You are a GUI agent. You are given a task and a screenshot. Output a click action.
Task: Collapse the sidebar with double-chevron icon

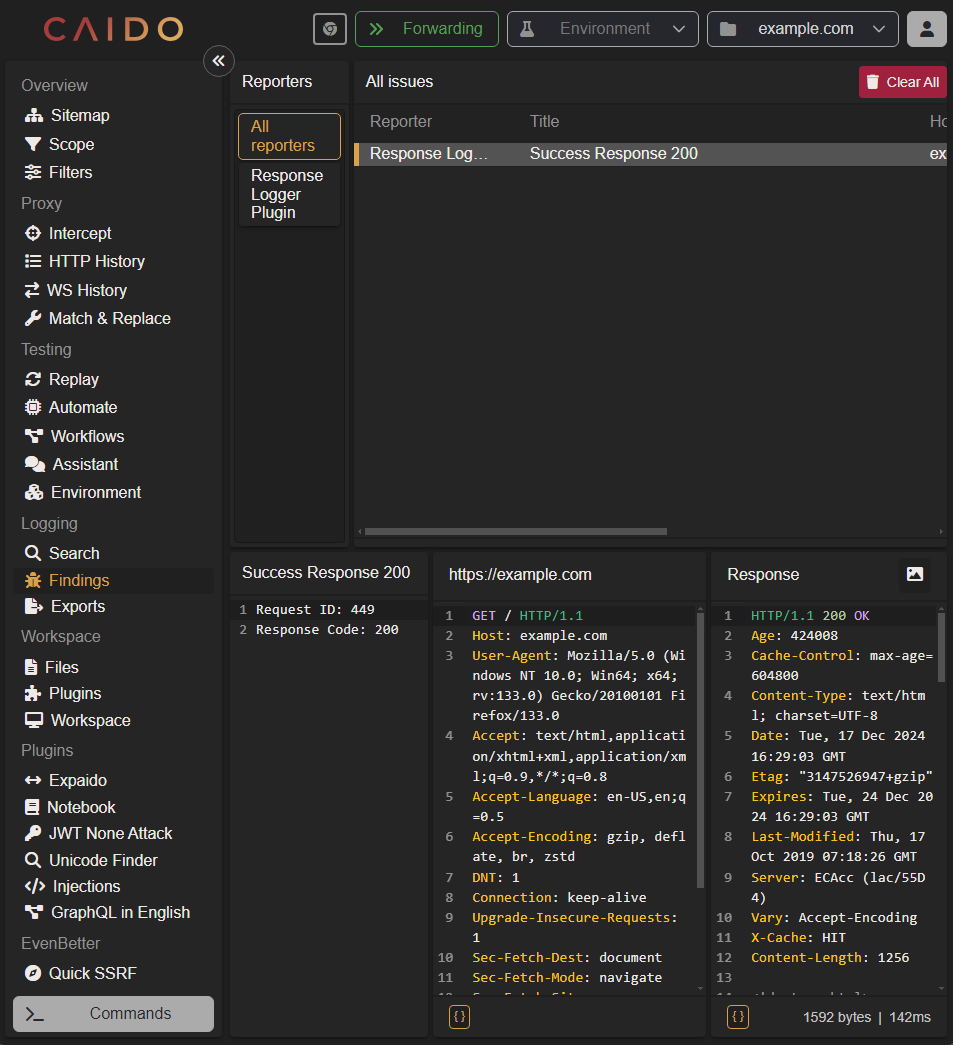[x=218, y=61]
